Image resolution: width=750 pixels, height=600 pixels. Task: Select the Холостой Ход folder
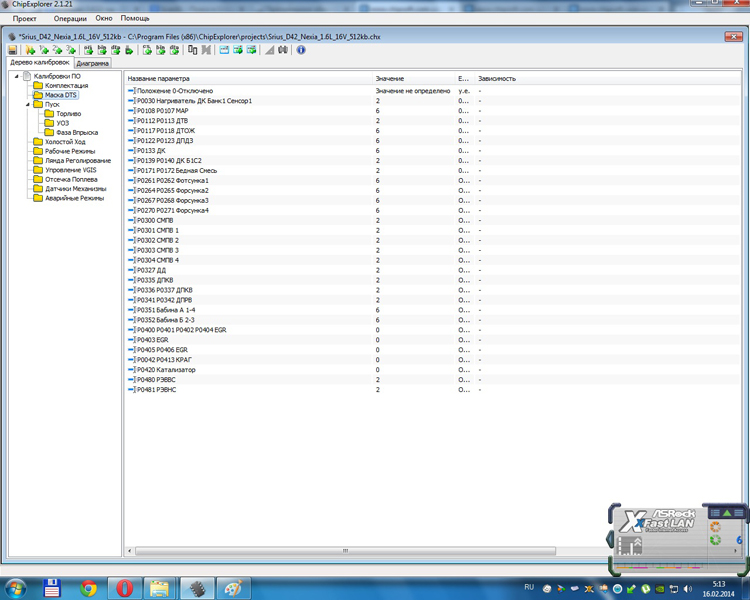(65, 142)
